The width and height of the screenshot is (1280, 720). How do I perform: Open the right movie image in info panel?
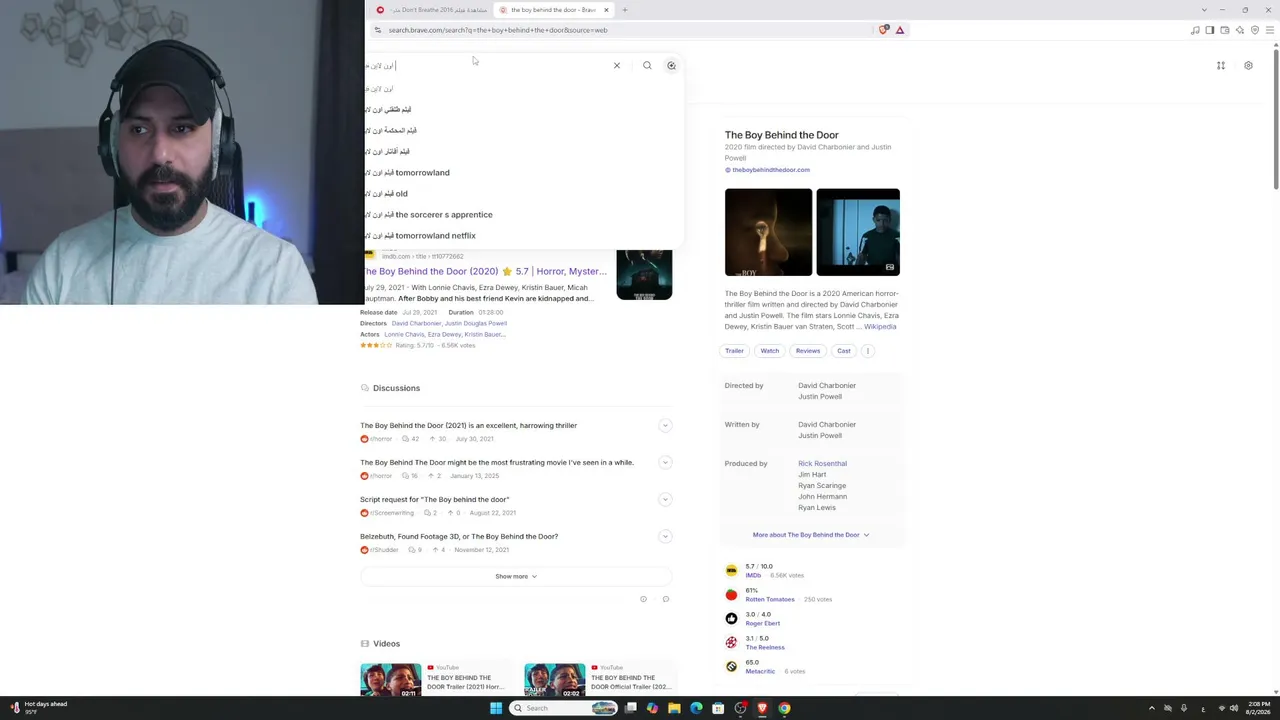(x=858, y=232)
